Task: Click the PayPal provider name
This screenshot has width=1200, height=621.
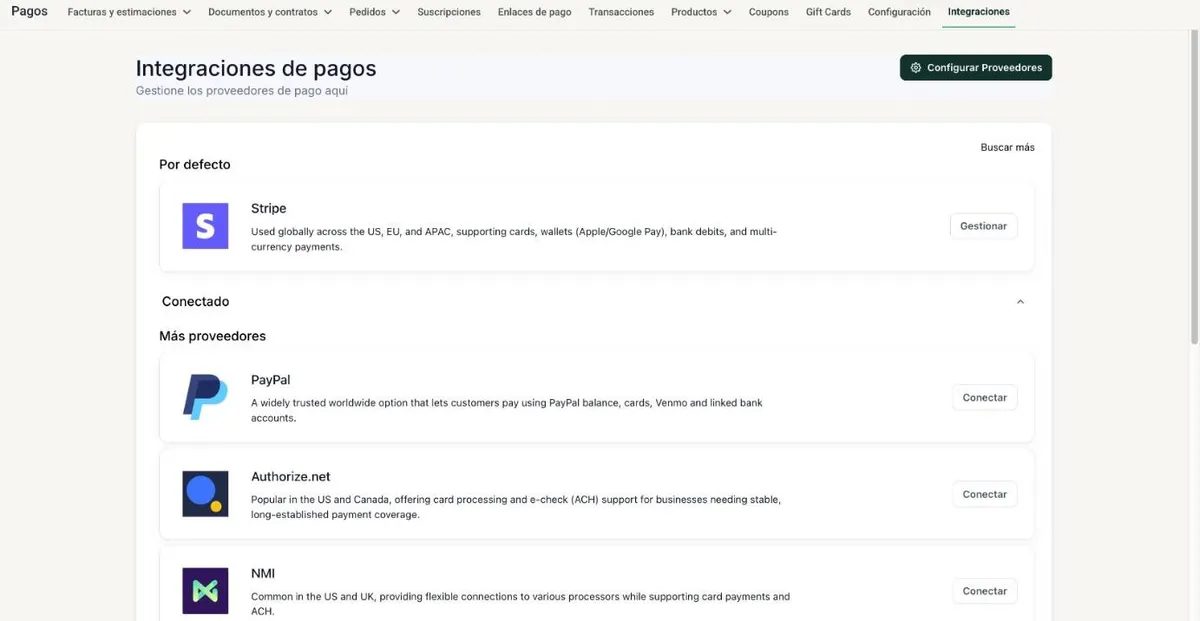Action: coord(271,380)
